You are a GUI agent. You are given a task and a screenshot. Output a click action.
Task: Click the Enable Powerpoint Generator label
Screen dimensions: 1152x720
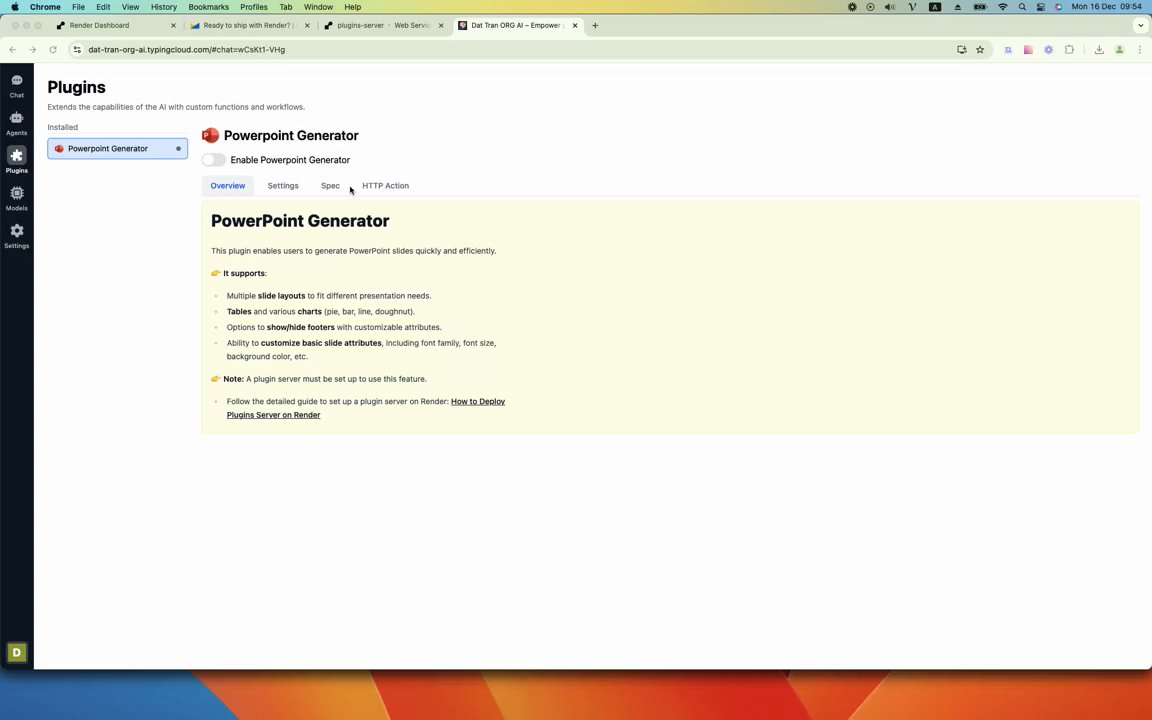coord(290,159)
